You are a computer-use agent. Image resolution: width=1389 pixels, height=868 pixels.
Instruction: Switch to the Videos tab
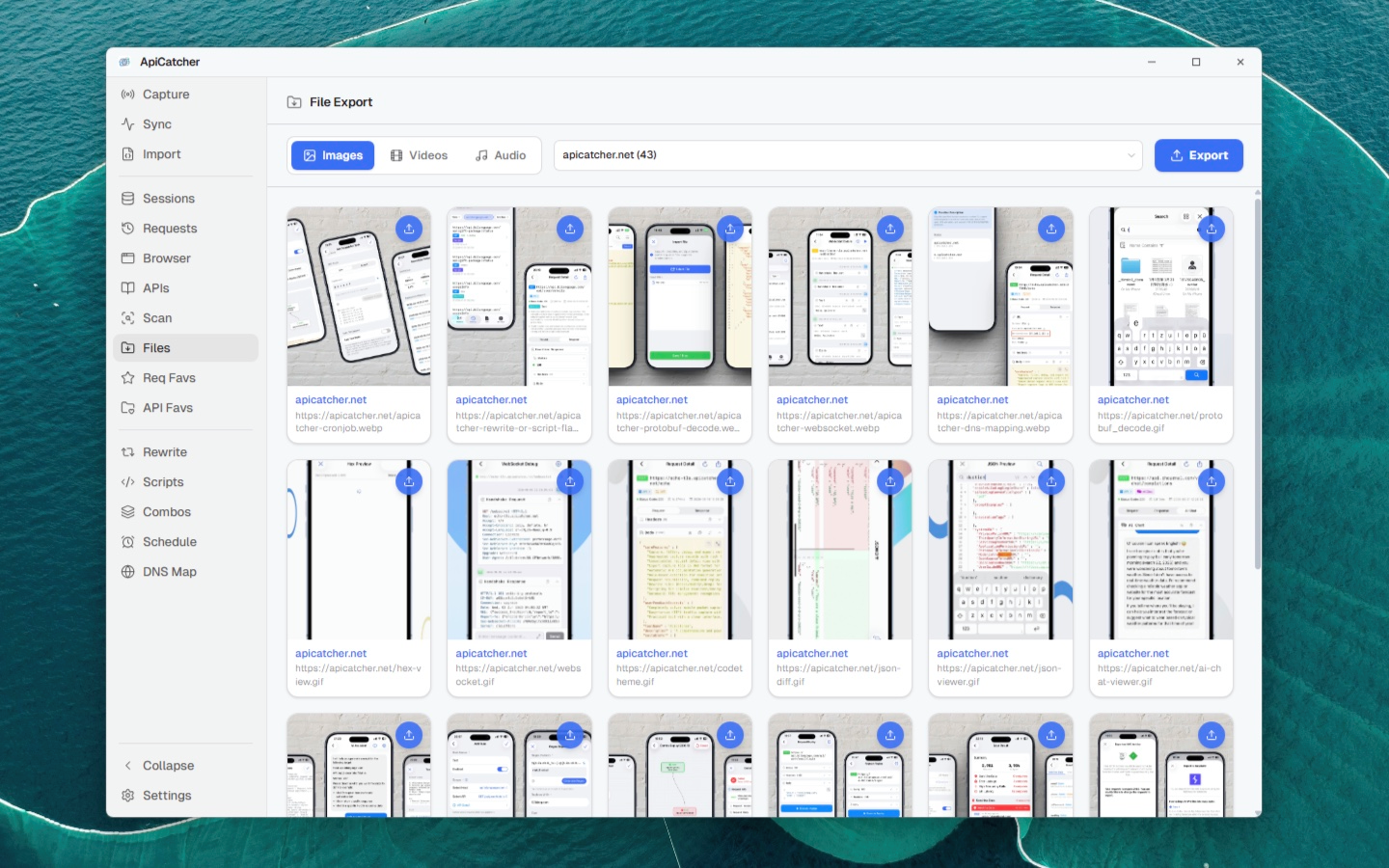[x=419, y=155]
